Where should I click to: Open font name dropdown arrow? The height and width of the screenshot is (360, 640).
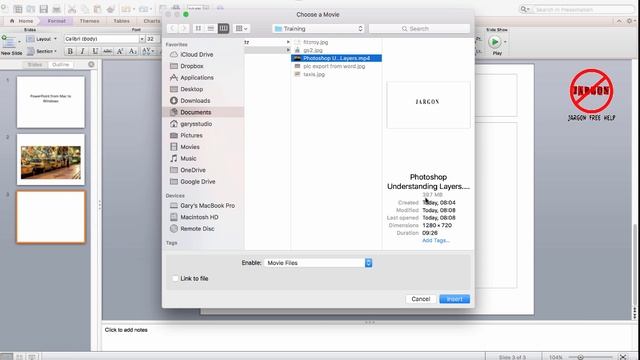142,39
